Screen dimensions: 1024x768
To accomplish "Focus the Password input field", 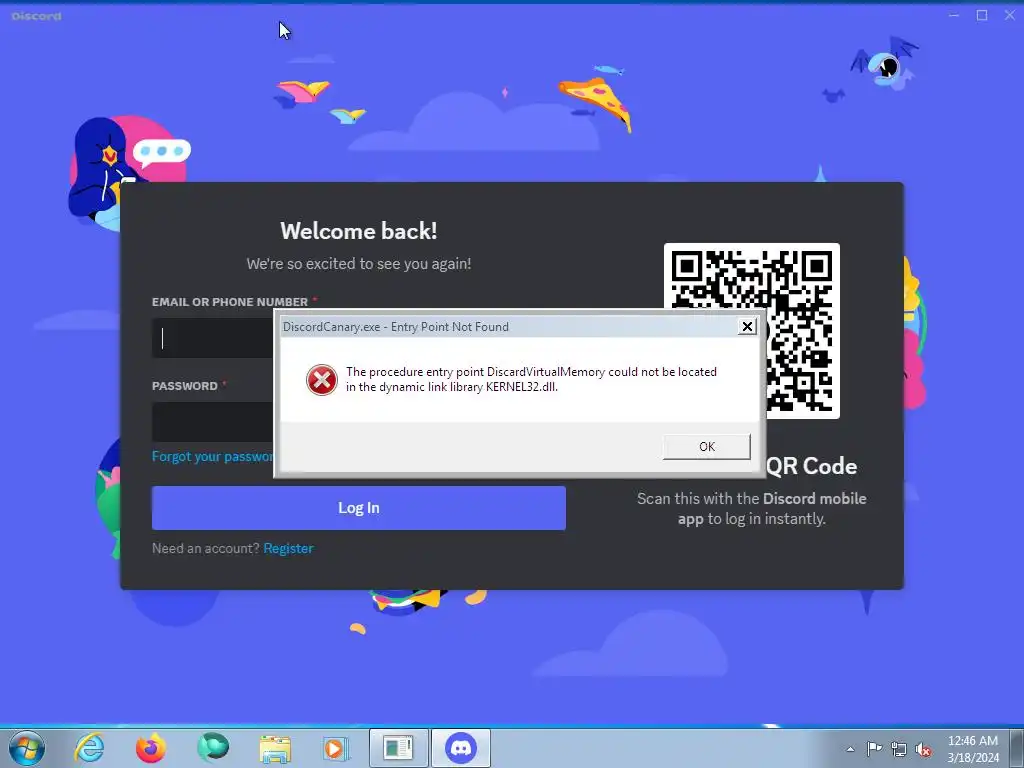I will tap(213, 422).
